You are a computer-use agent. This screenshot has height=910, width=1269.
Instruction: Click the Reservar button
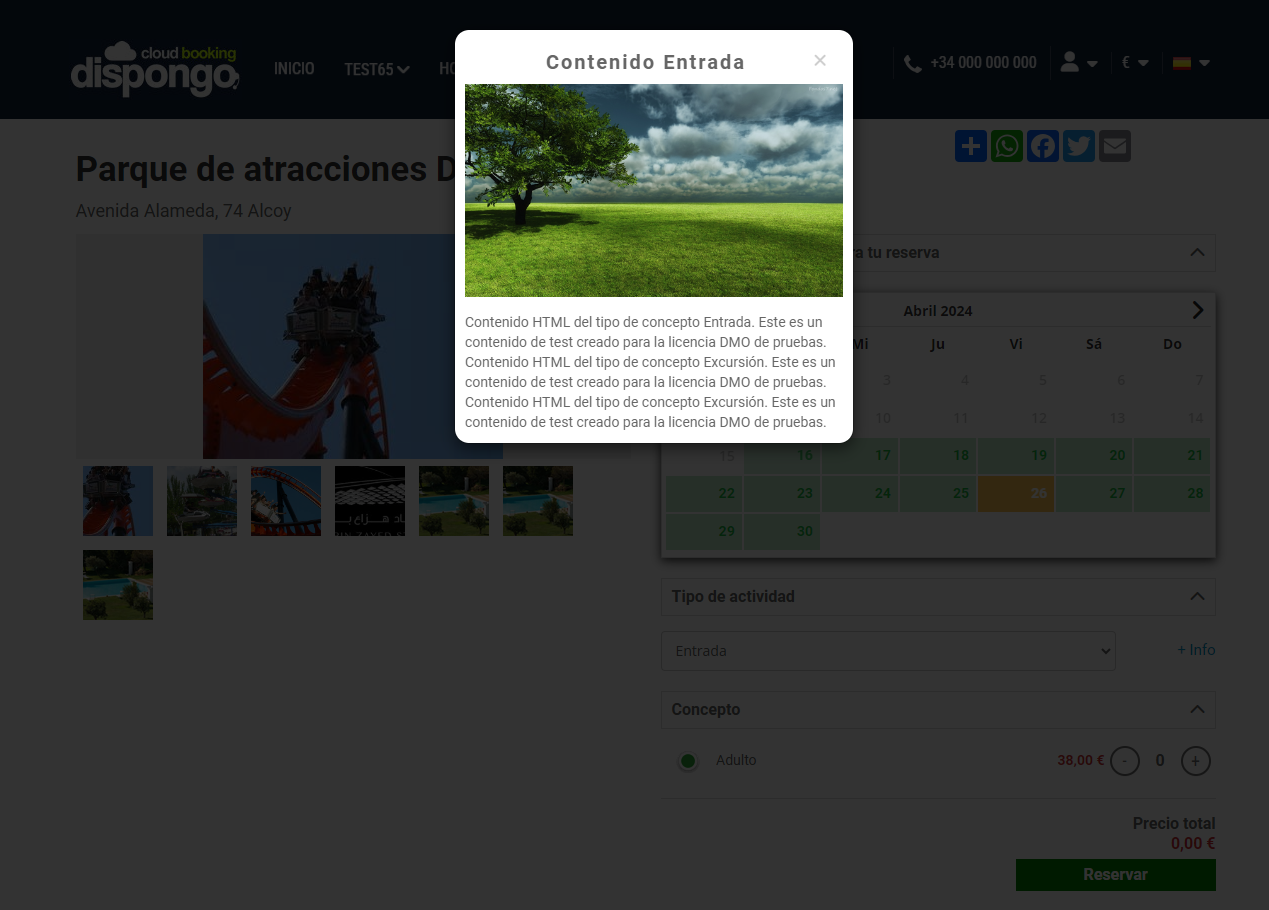click(x=1116, y=875)
